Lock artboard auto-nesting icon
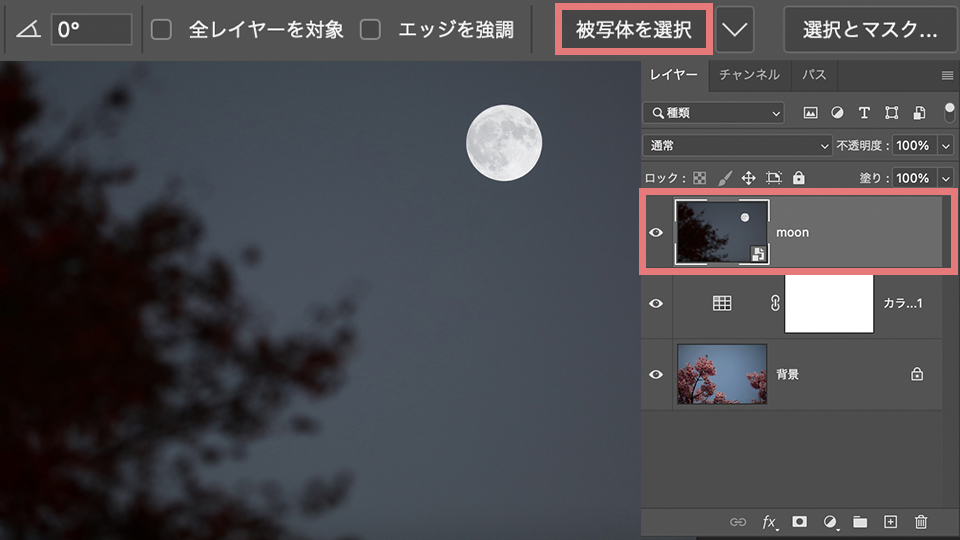 [x=774, y=178]
